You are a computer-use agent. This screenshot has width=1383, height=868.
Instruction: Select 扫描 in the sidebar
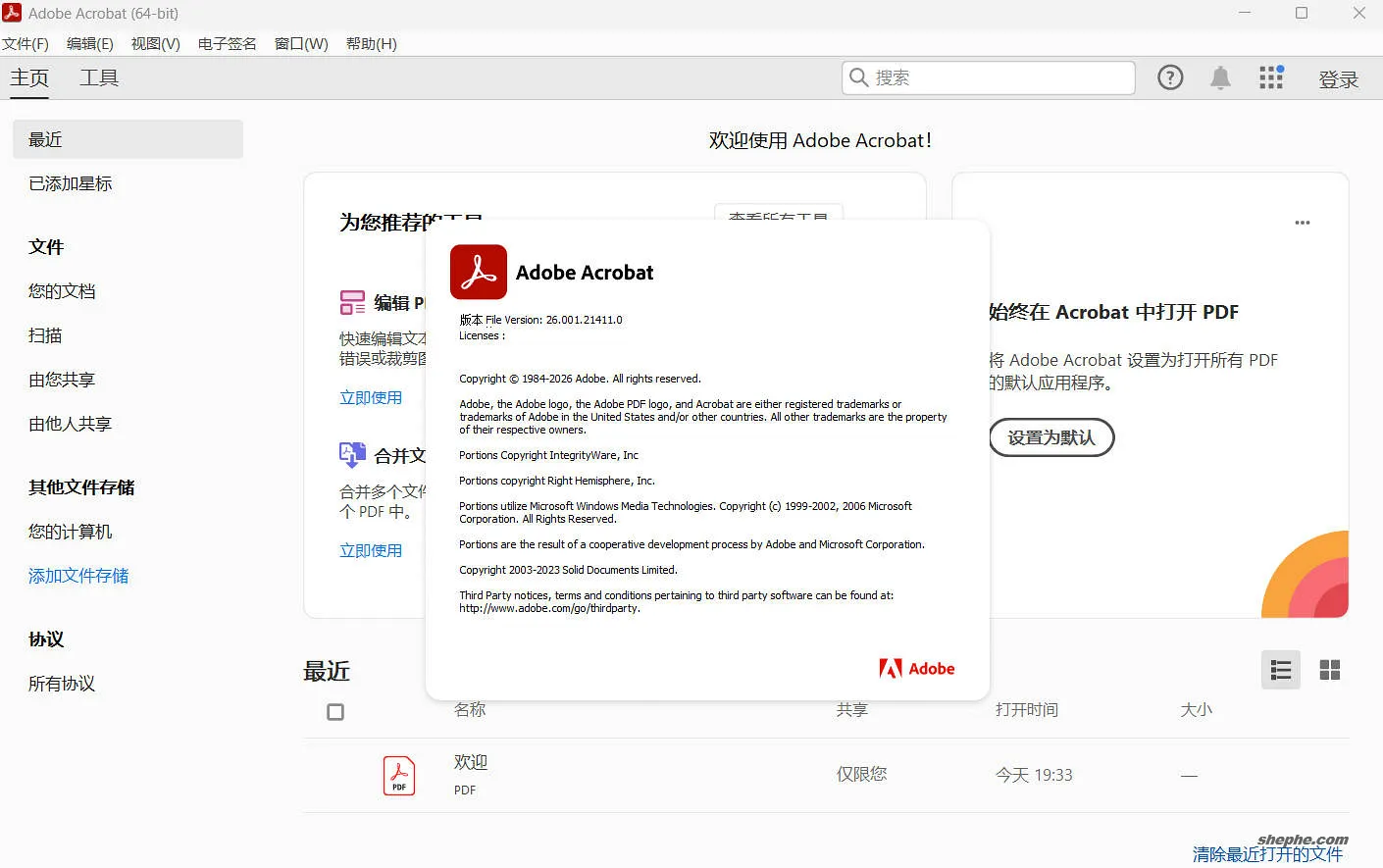[45, 335]
